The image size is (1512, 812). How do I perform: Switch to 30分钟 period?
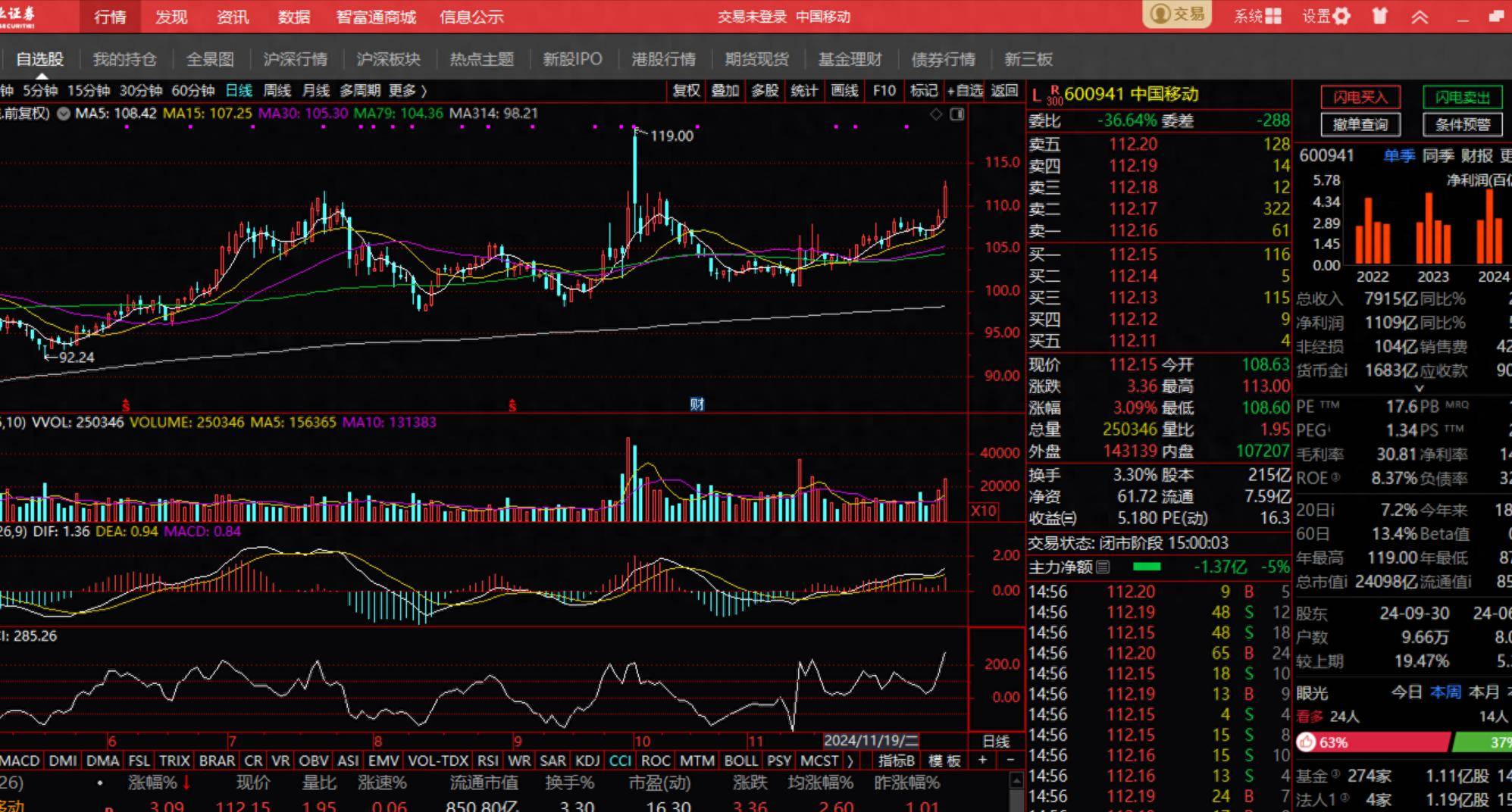tap(141, 91)
